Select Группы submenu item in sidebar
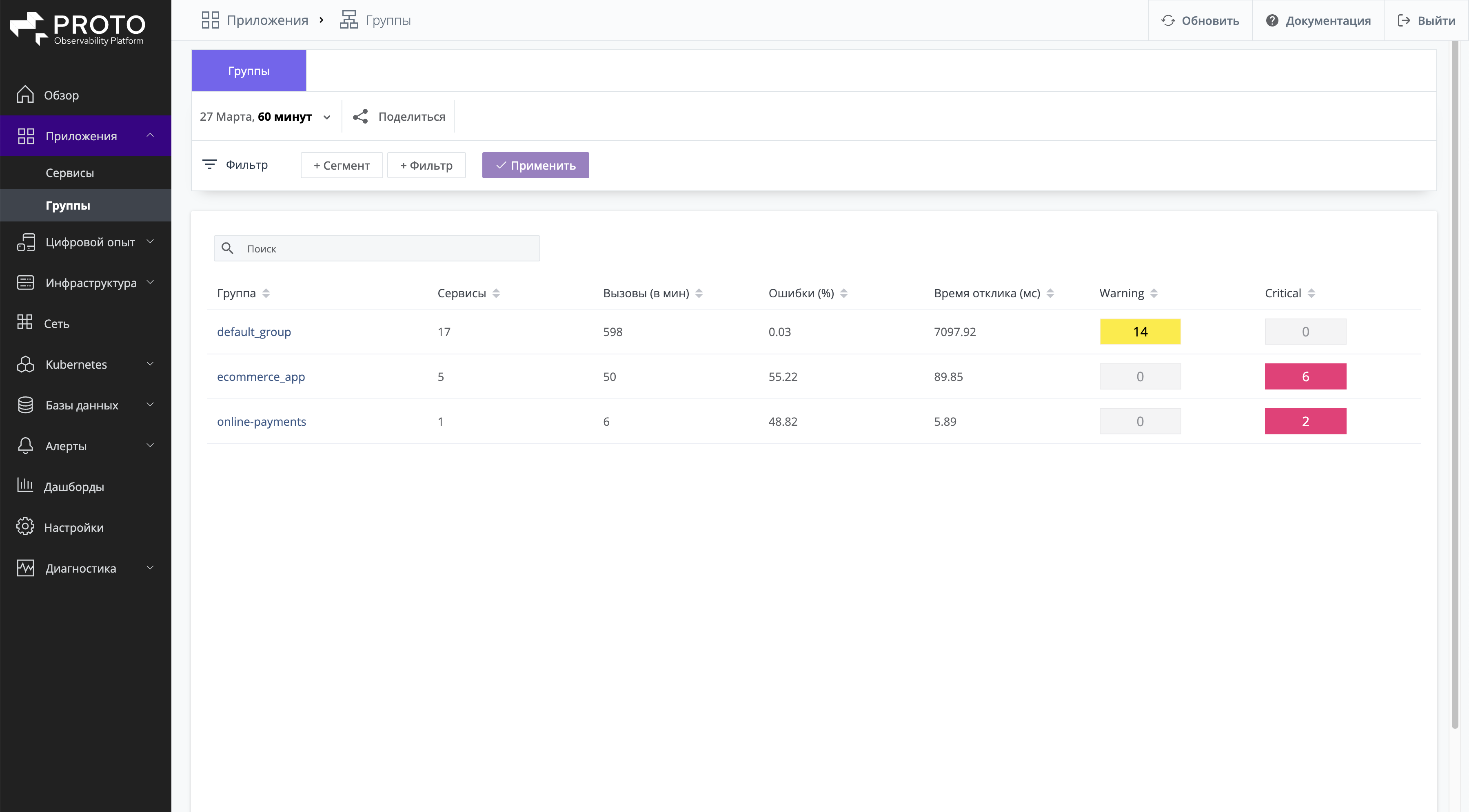Viewport: 1469px width, 812px height. click(86, 205)
